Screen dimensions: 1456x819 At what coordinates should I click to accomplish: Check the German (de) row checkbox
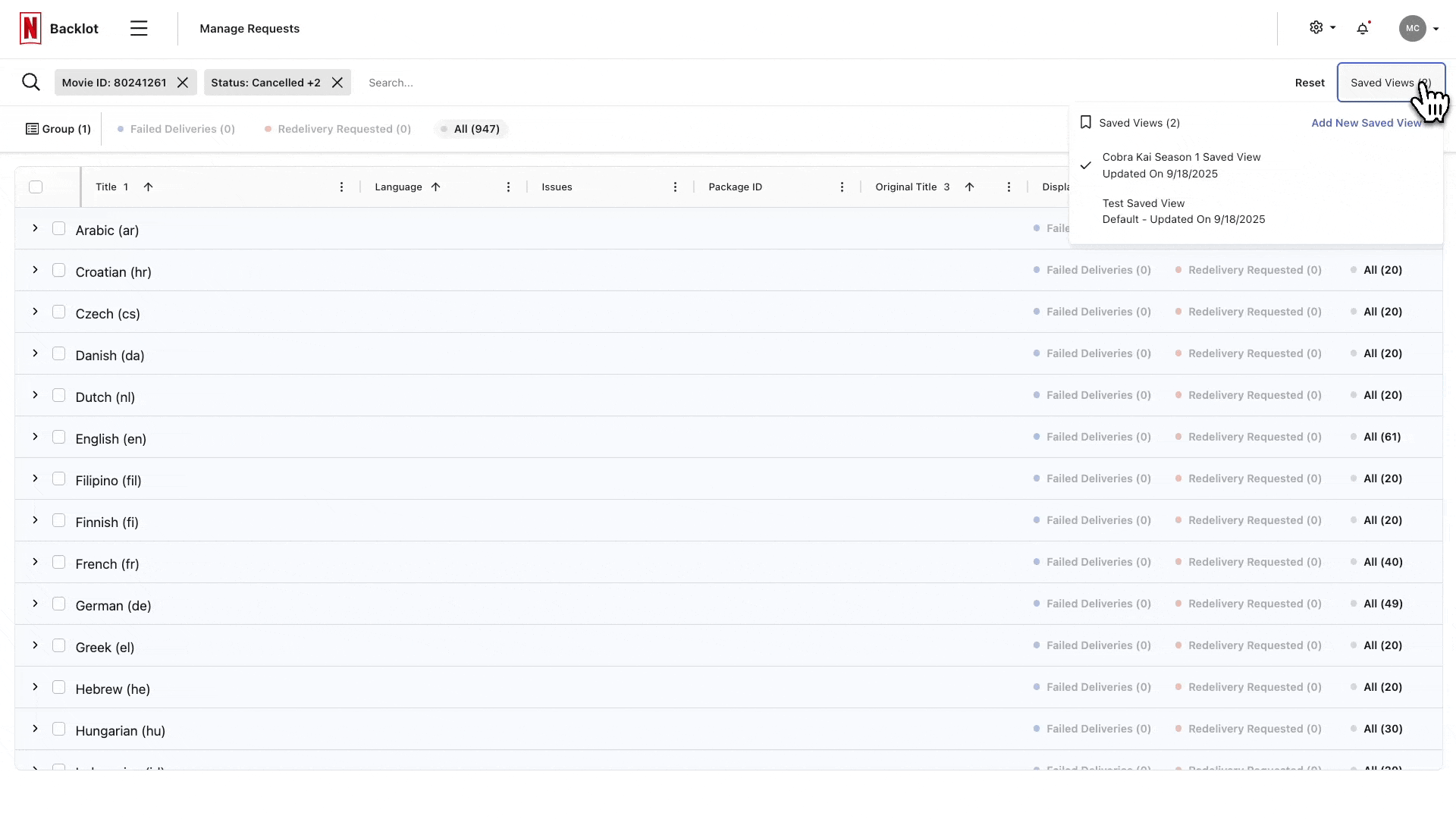(x=59, y=604)
